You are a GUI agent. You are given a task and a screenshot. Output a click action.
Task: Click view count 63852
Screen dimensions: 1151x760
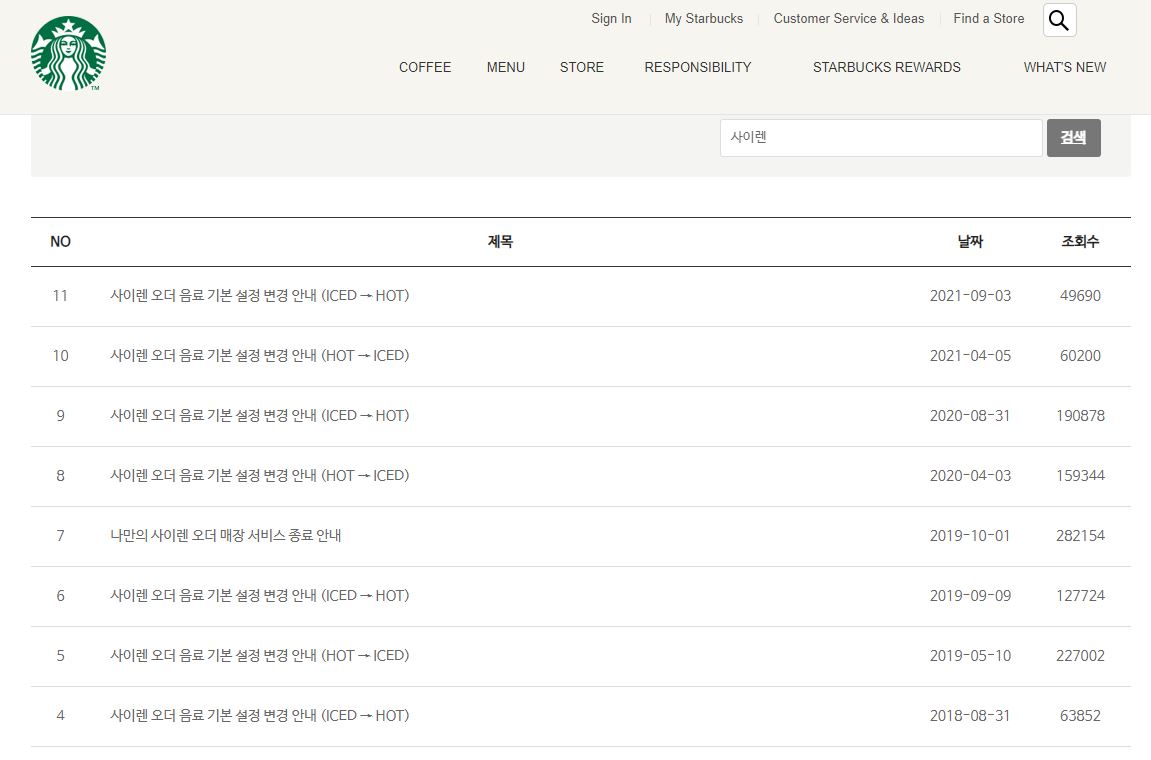(1080, 716)
